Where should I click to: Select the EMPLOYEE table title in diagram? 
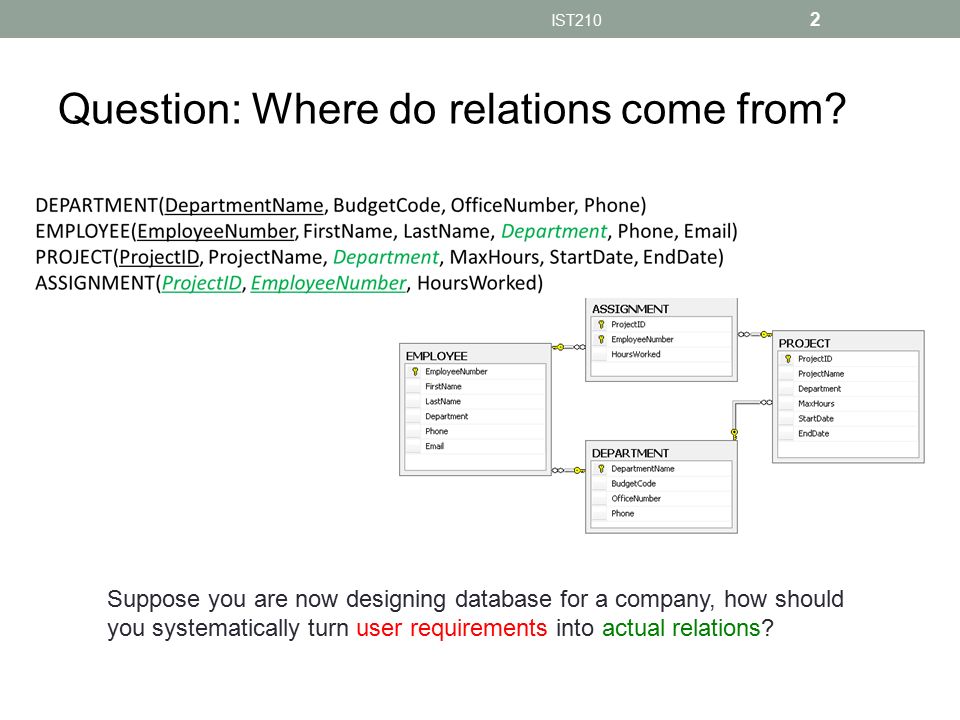pos(437,356)
